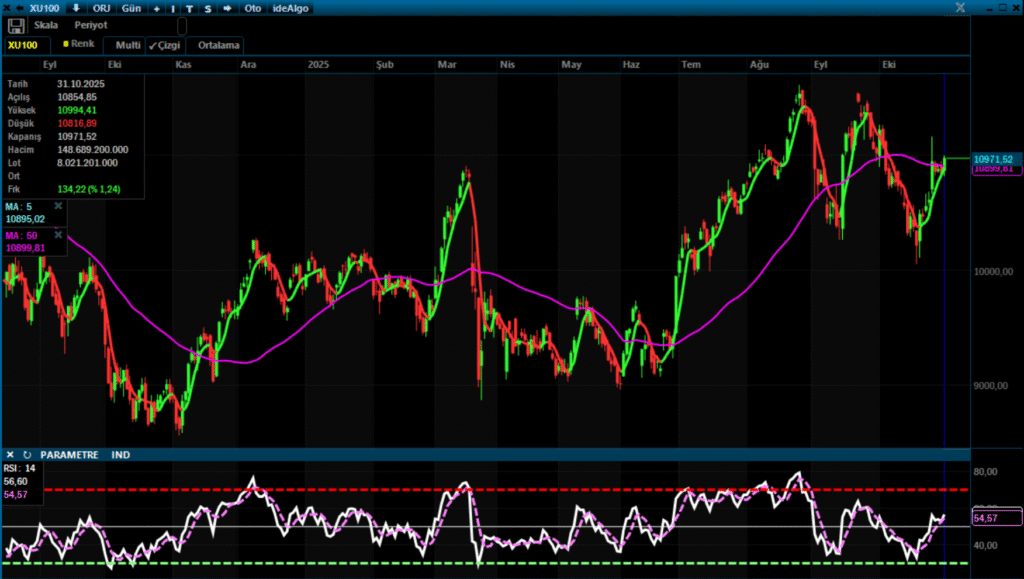The image size is (1024, 579).
Task: Click the S icon in top toolbar
Action: click(x=207, y=8)
